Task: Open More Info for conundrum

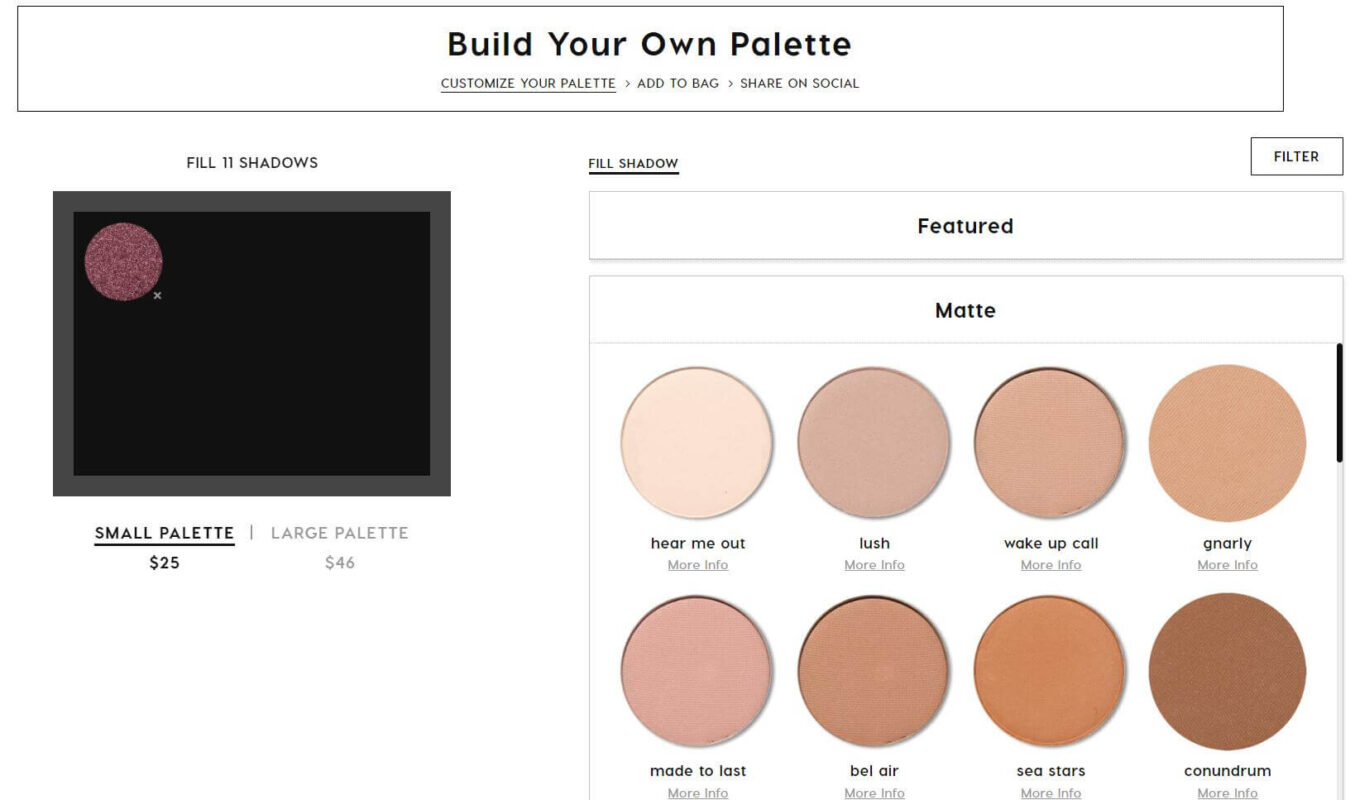Action: [x=1227, y=793]
